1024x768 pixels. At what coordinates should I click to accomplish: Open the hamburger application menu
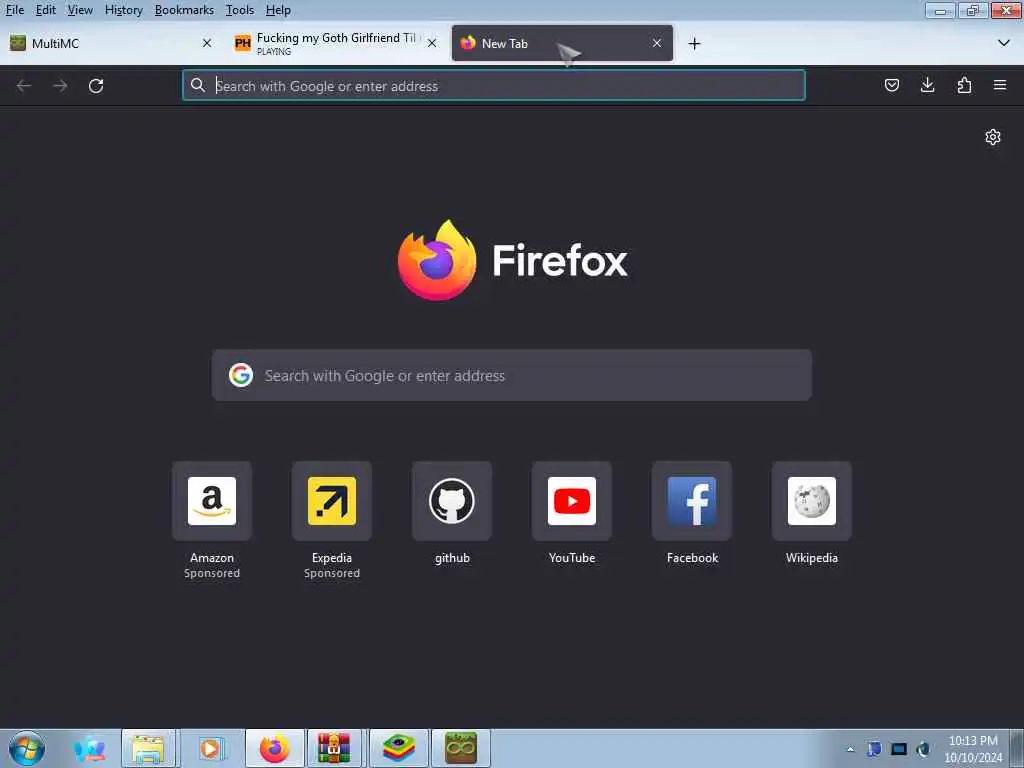pos(999,85)
